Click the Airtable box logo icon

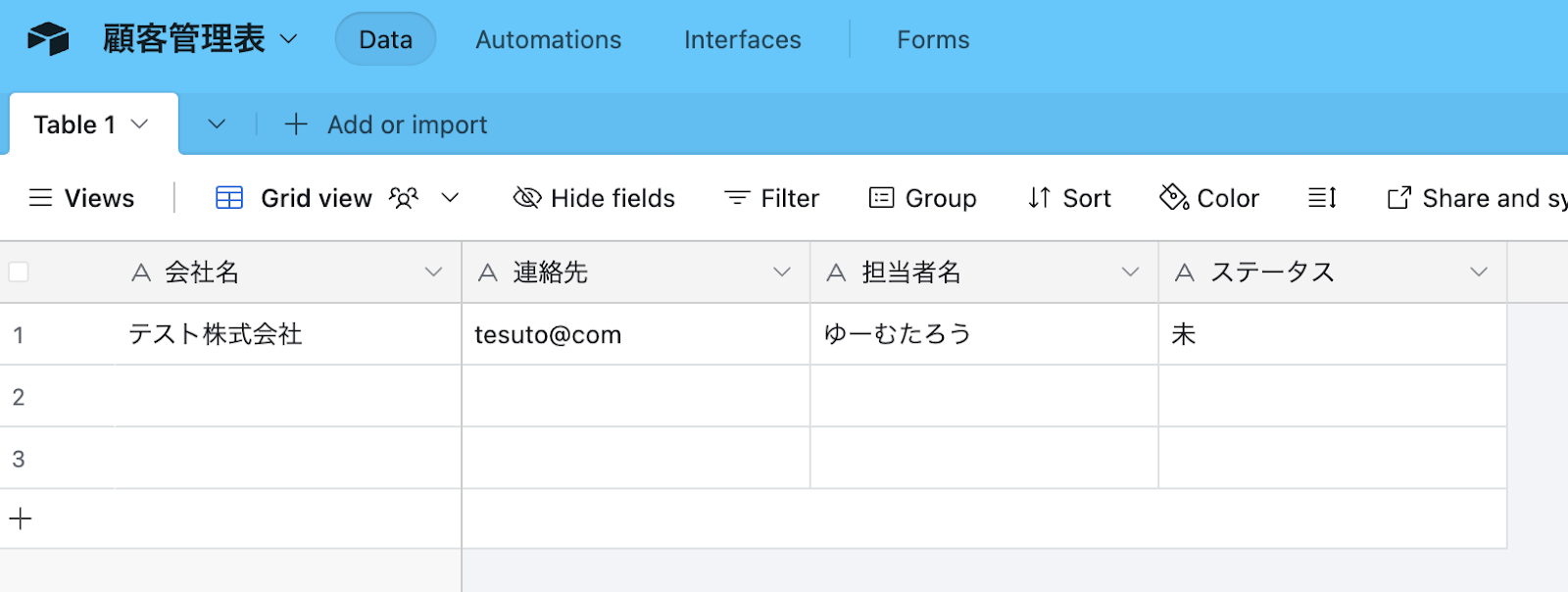[x=48, y=39]
